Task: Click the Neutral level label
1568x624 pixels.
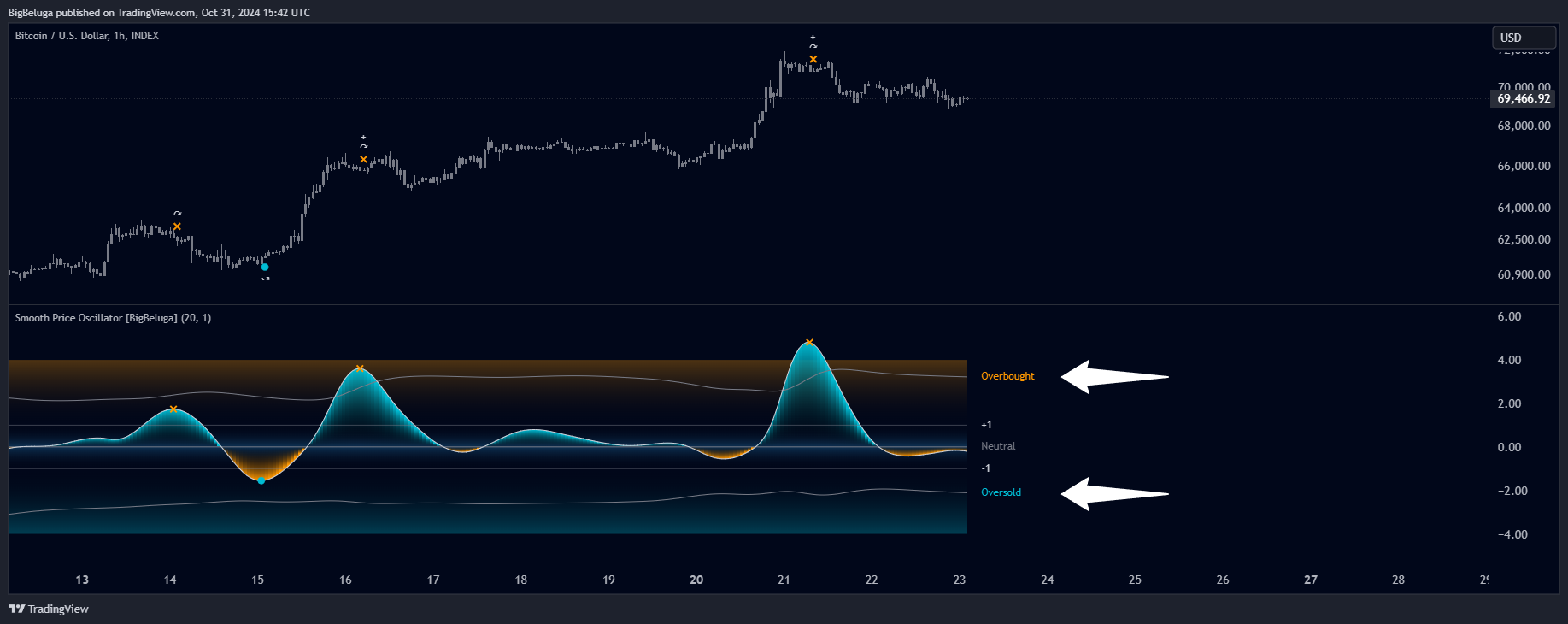Action: click(x=998, y=446)
